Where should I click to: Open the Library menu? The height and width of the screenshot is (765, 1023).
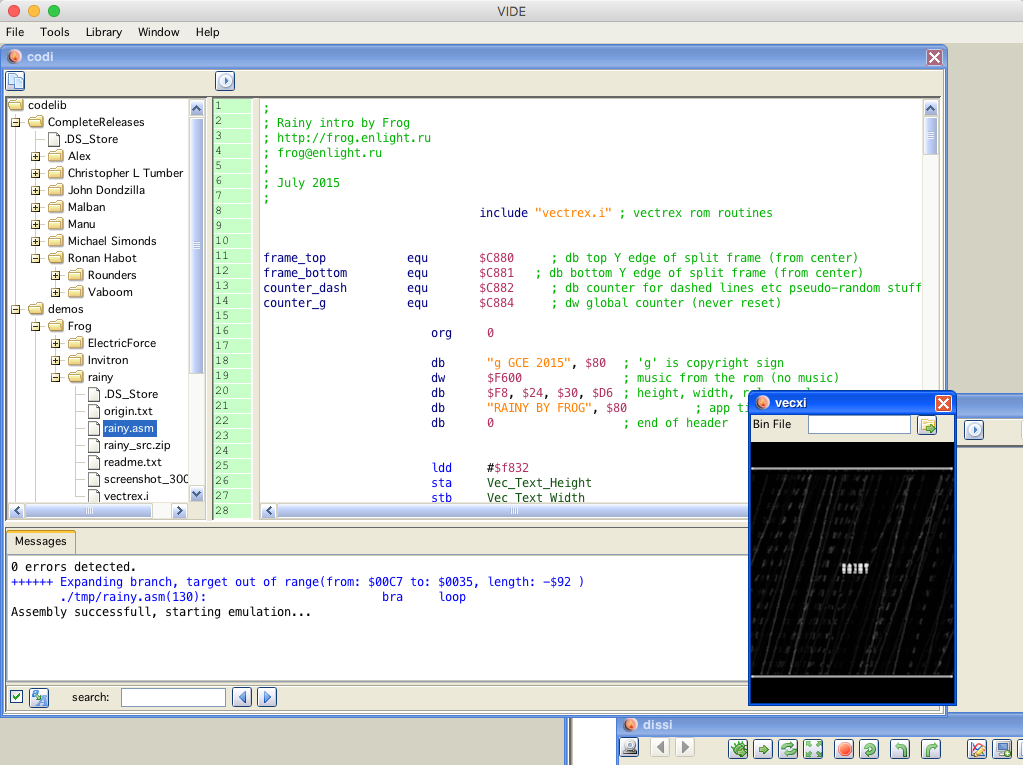[x=103, y=32]
